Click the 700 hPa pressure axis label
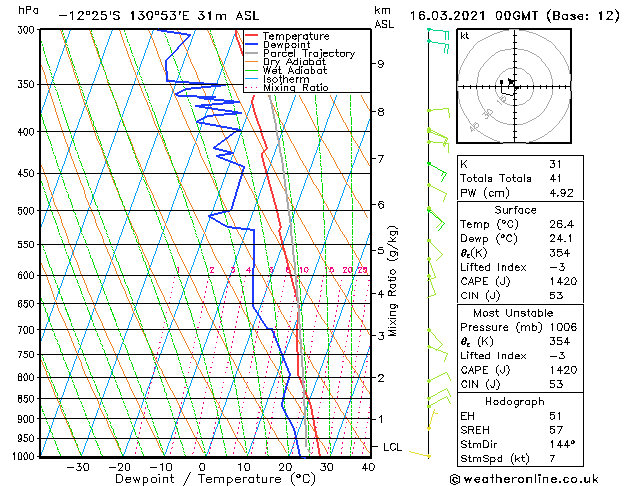The image size is (629, 486). coord(28,330)
